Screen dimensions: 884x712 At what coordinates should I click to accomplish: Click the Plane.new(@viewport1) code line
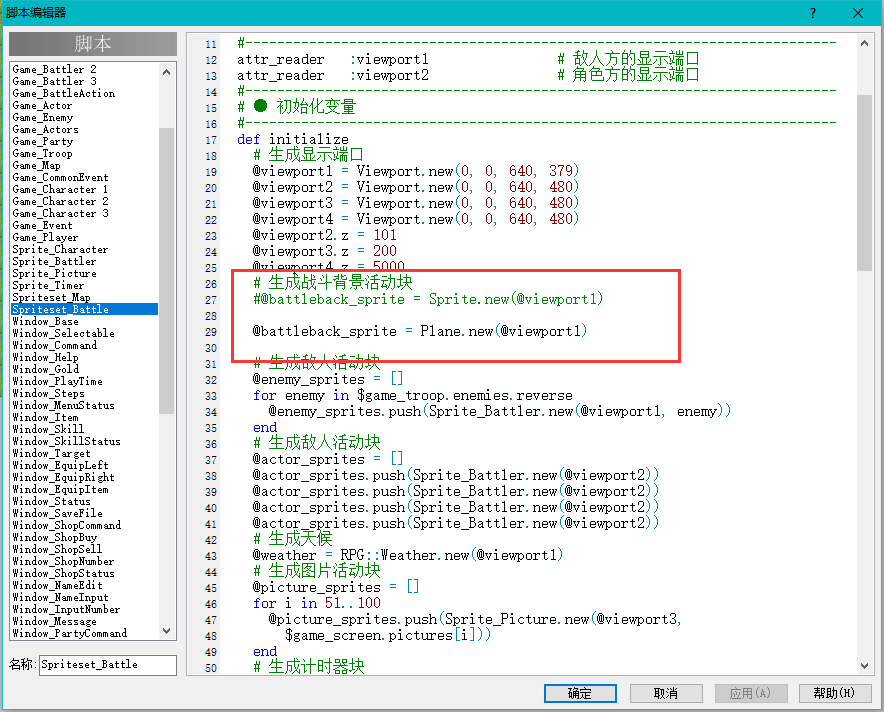click(419, 331)
